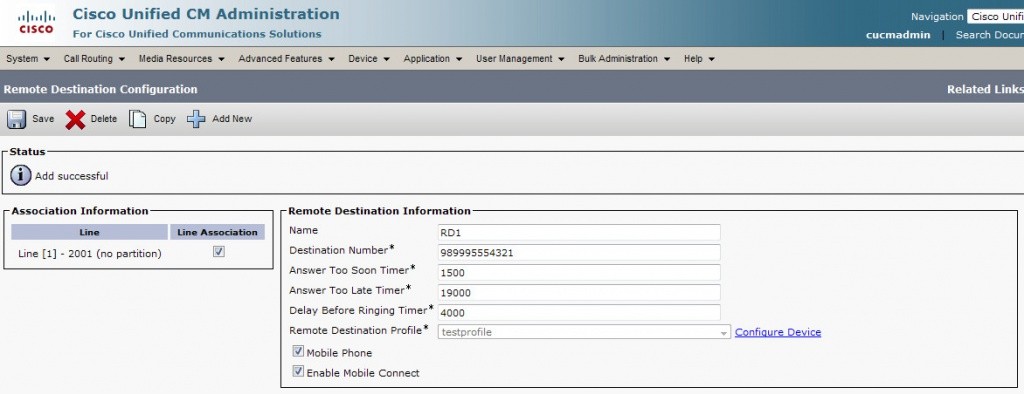Viewport: 1024px width, 394px height.
Task: Open the Bulk Administration menu
Action: pos(624,59)
